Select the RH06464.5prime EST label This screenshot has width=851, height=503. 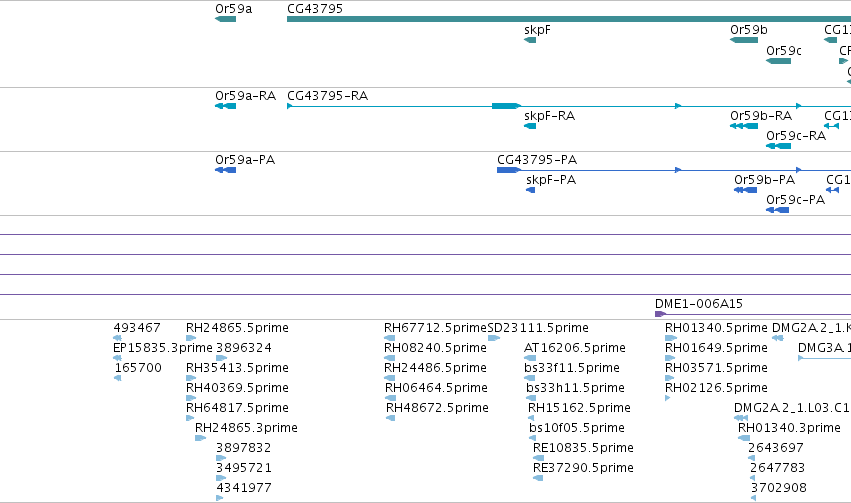click(x=436, y=388)
